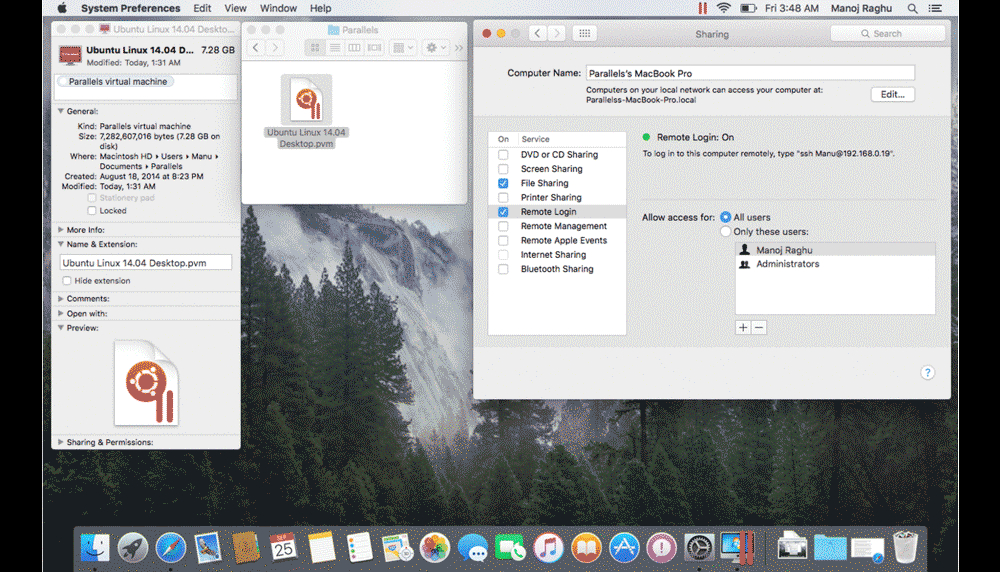Open Photos flower icon in dock
This screenshot has height=572, width=1000.
pyautogui.click(x=435, y=547)
